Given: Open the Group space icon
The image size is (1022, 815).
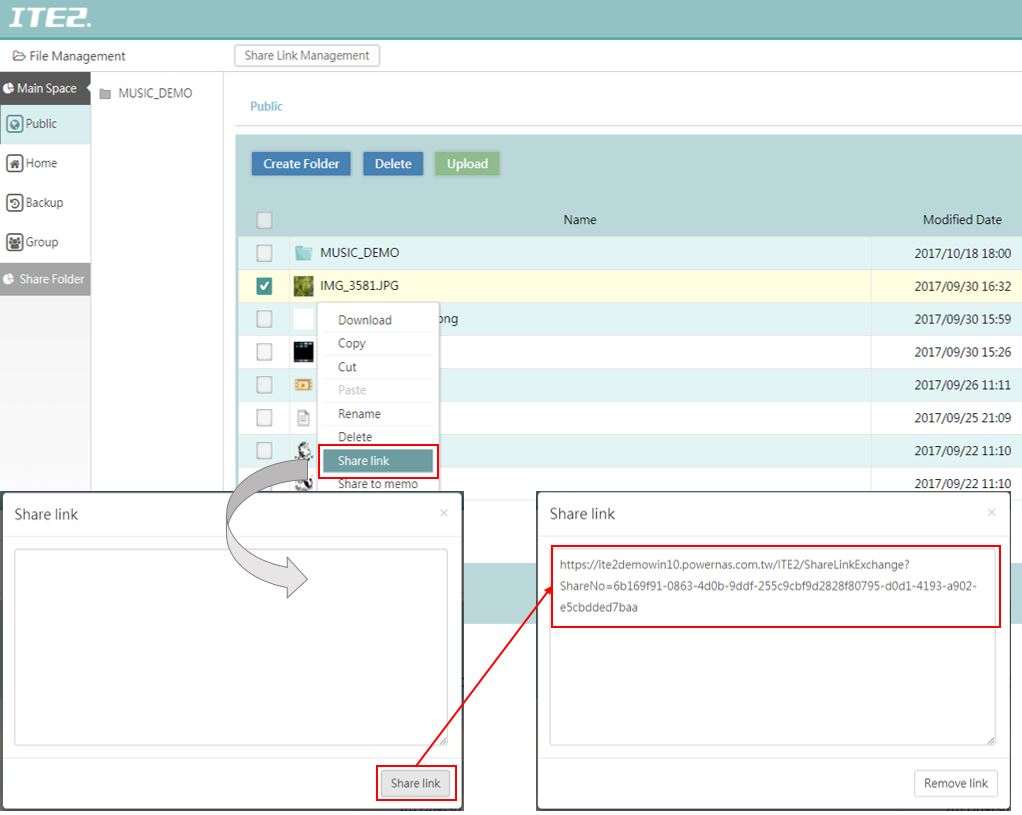Looking at the screenshot, I should coord(15,242).
